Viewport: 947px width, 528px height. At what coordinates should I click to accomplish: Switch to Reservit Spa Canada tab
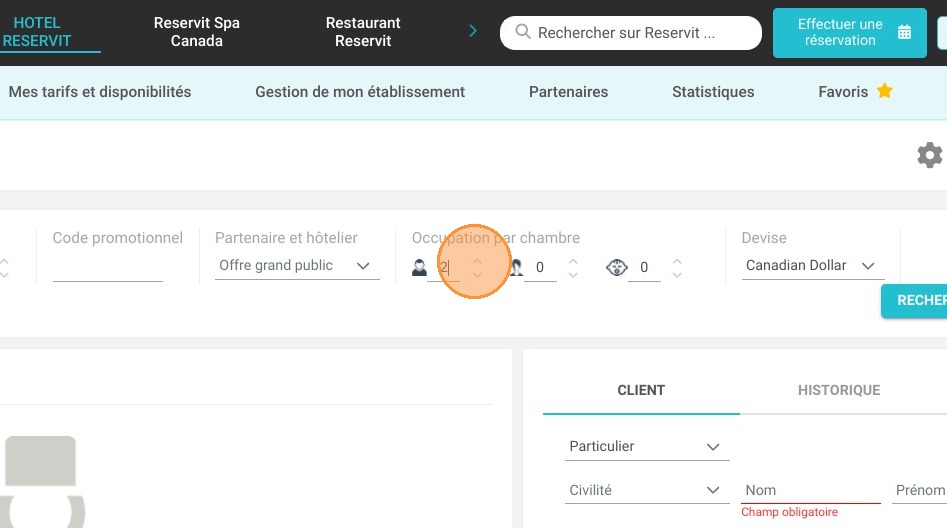197,31
